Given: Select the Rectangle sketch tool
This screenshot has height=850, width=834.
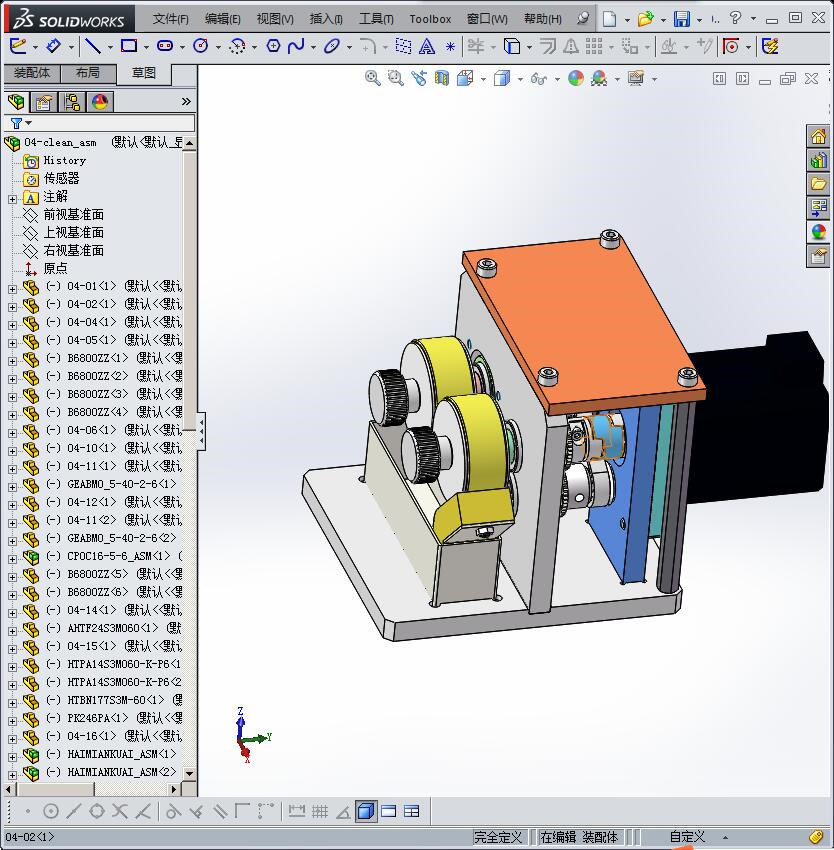Looking at the screenshot, I should pyautogui.click(x=129, y=46).
